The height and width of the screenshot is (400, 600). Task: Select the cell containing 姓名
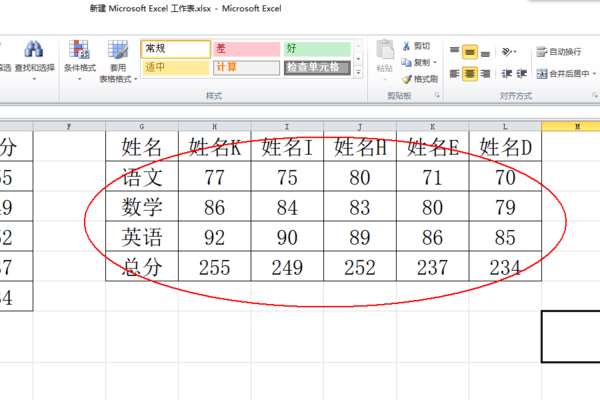coord(142,146)
